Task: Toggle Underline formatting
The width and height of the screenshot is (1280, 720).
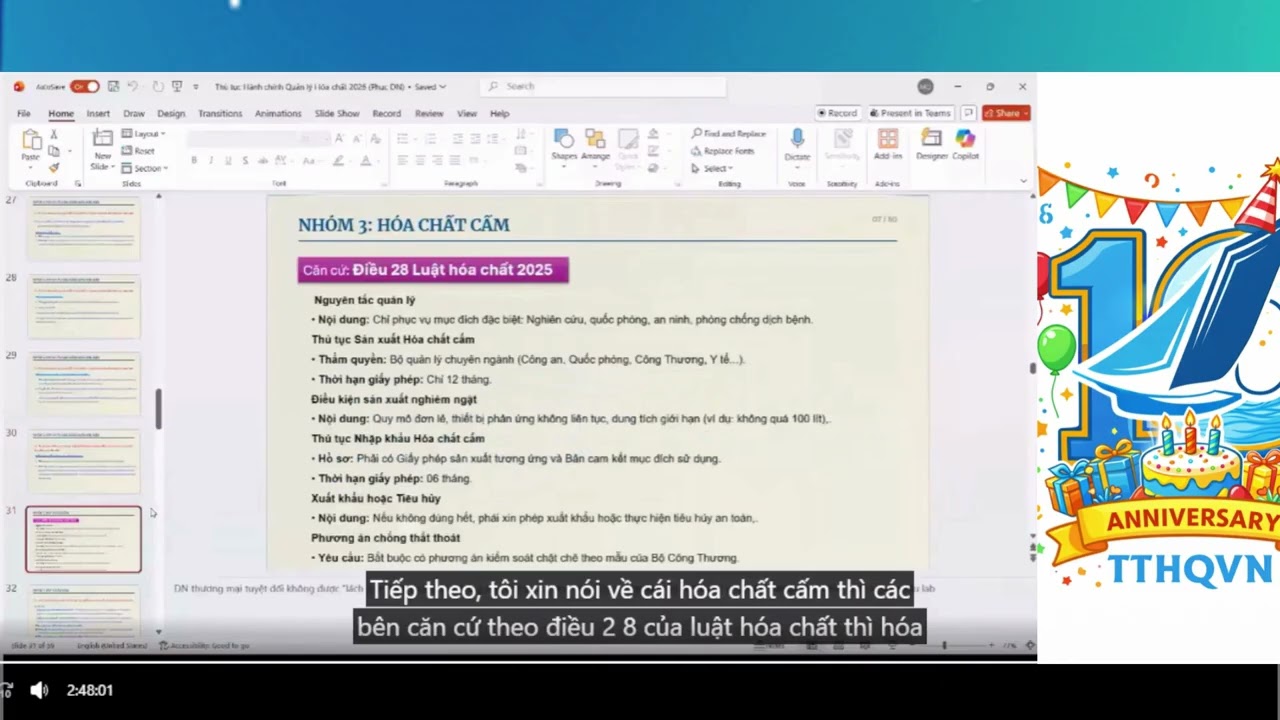Action: 228,160
